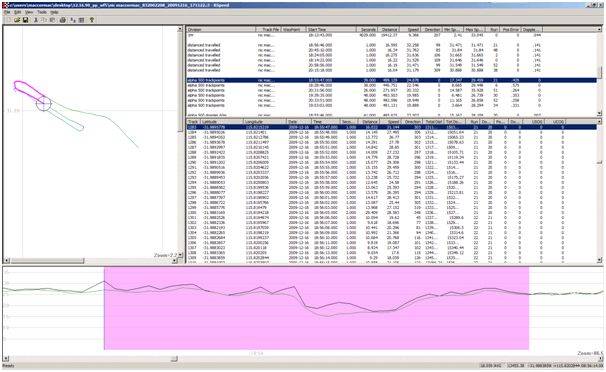This screenshot has height=372, width=606.
Task: Select trackpoint row 1300
Action: coord(392,212)
